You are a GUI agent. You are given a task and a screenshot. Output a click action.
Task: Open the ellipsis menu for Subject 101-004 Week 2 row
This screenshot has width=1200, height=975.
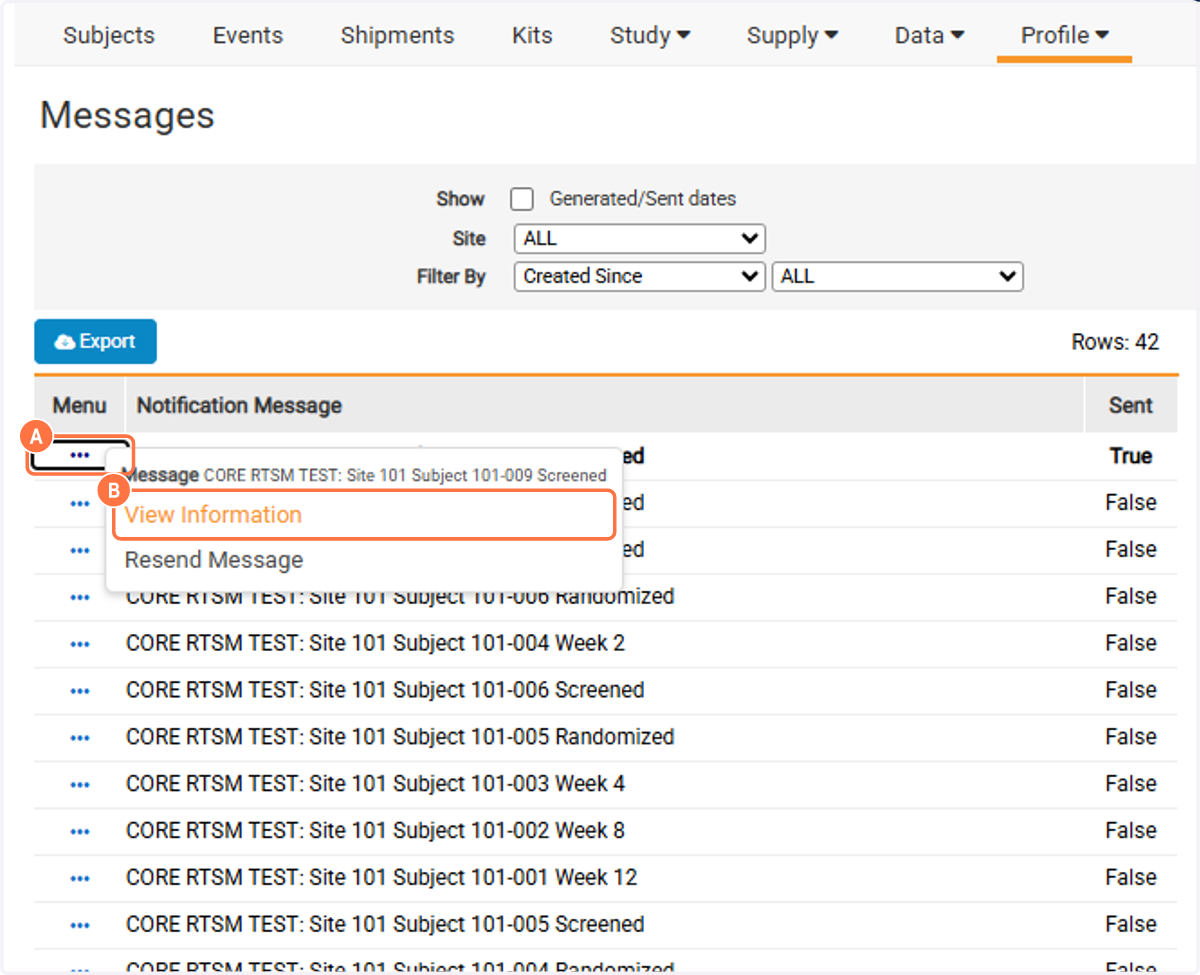coord(80,644)
